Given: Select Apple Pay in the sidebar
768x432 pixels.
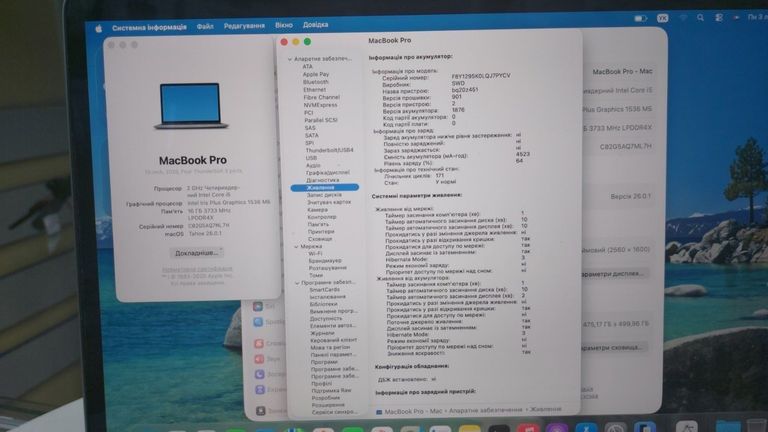Looking at the screenshot, I should click(x=316, y=74).
